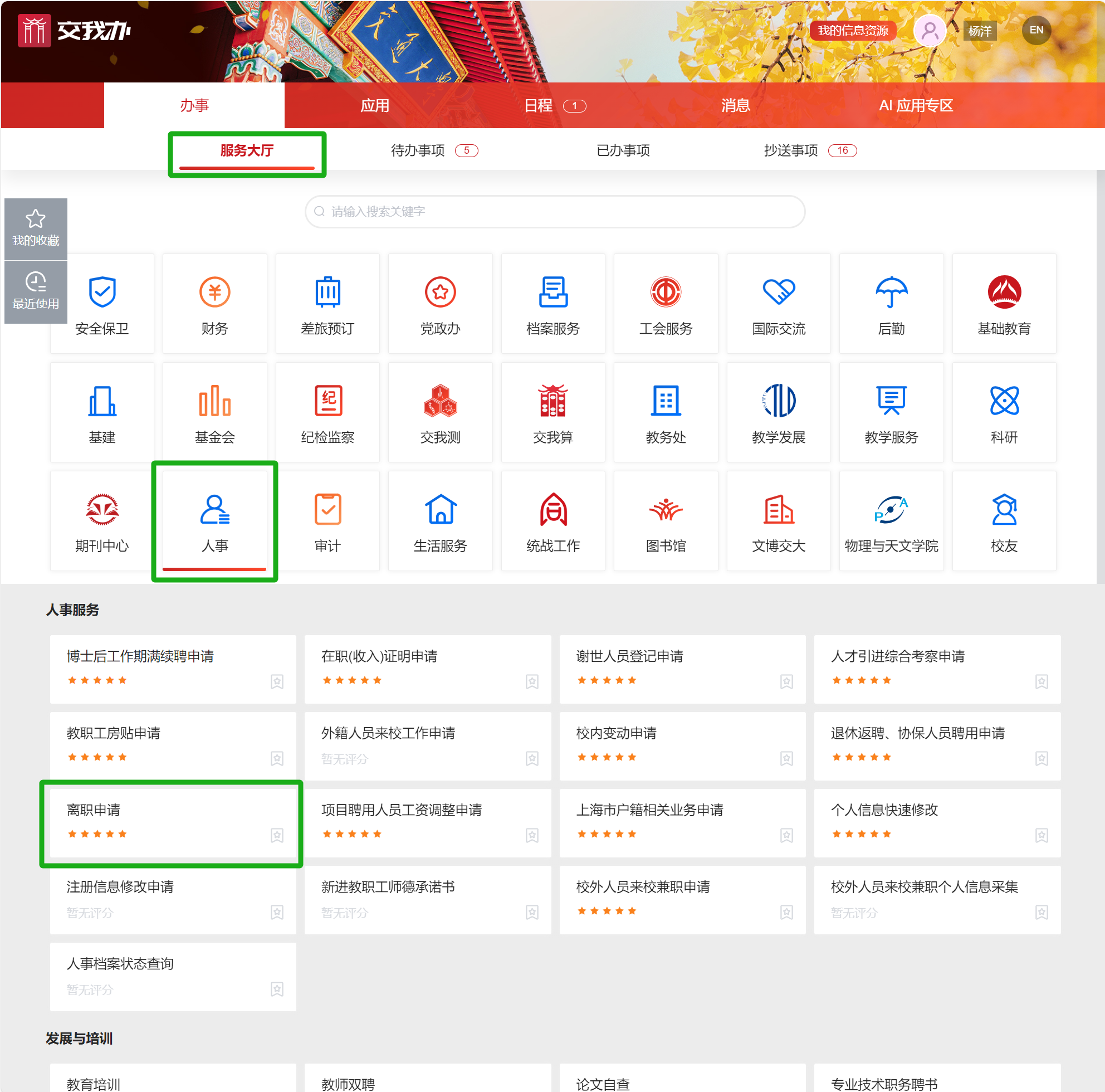Switch language with the EN button

click(x=1036, y=30)
